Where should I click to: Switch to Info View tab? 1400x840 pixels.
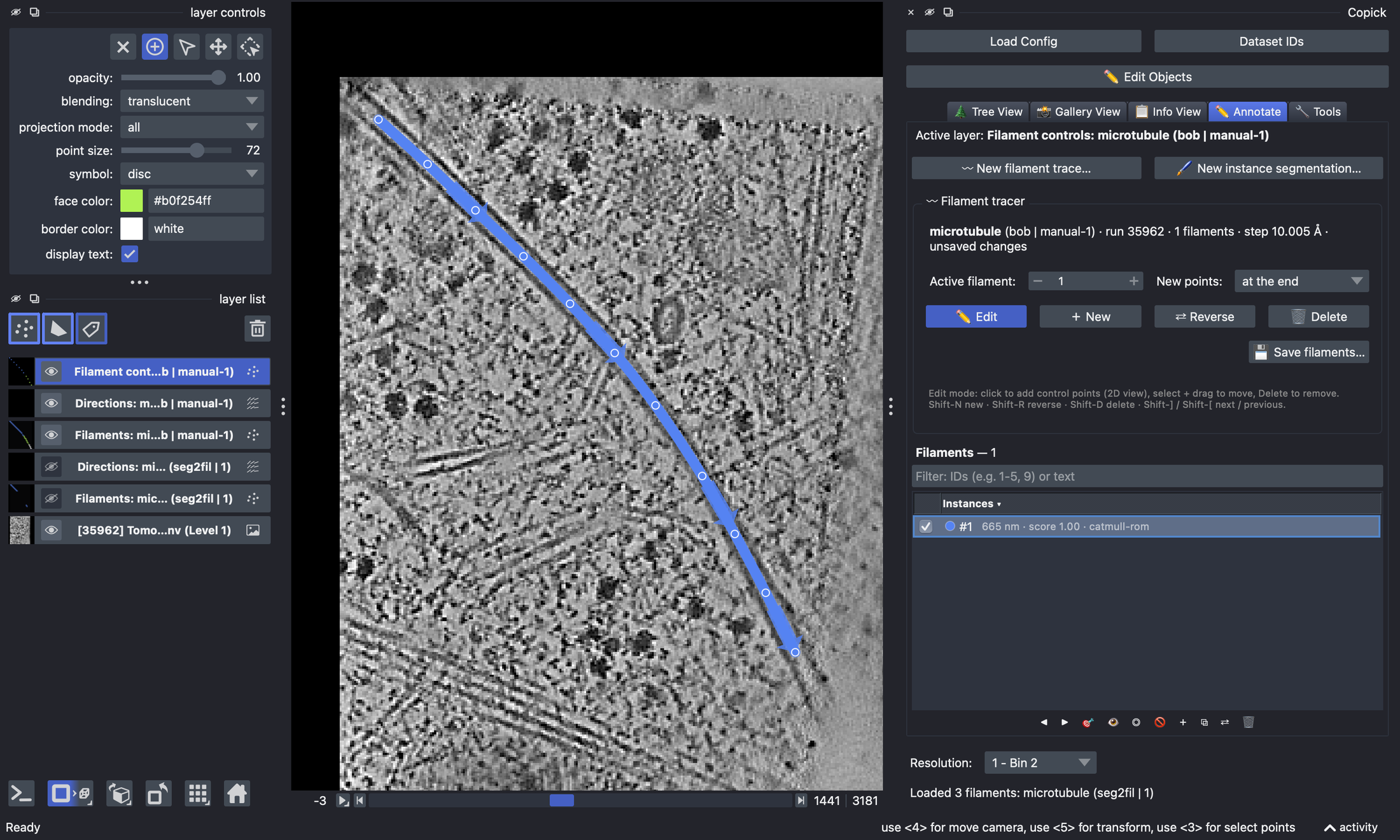click(1168, 111)
